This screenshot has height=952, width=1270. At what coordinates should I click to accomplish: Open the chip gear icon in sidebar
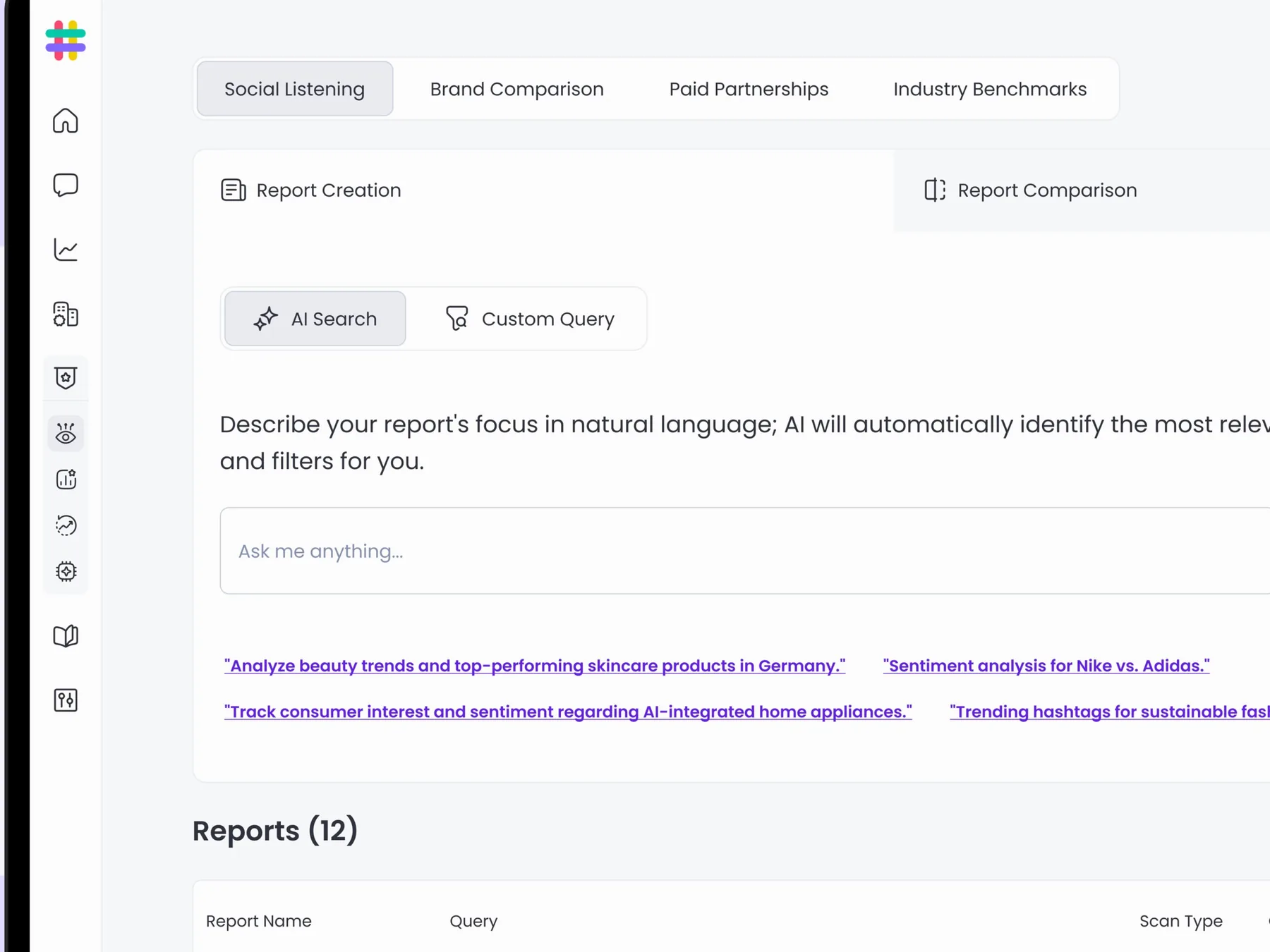(x=66, y=571)
